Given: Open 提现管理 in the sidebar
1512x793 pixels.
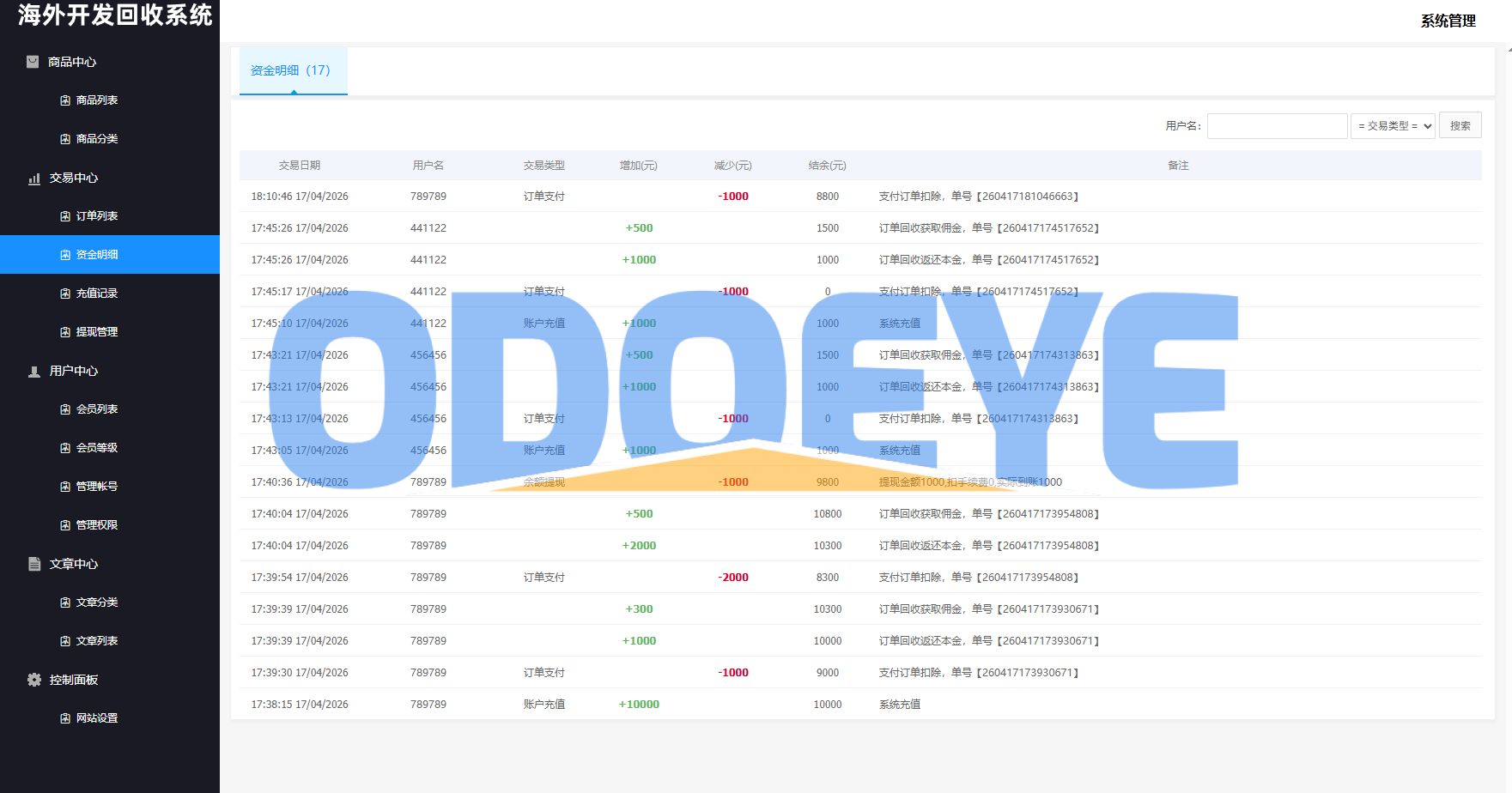Looking at the screenshot, I should click(97, 332).
